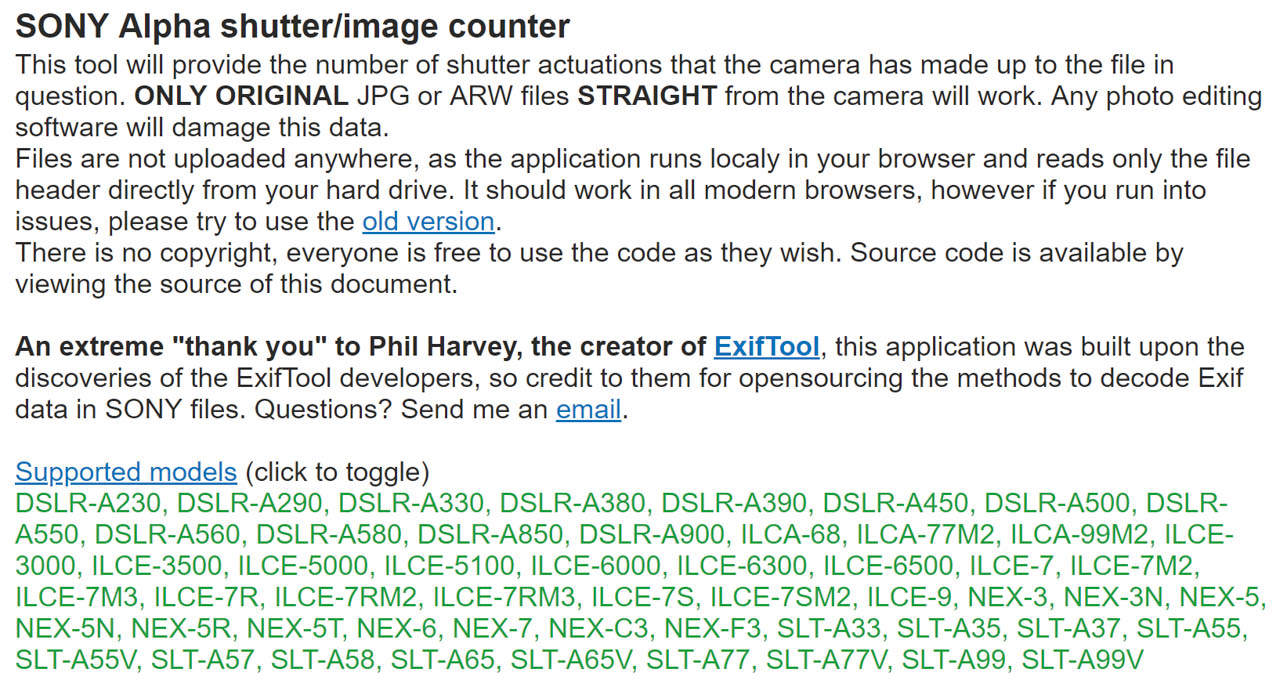Click the ILCE-9 model entry
Viewport: 1280px width, 687px height.
[x=909, y=598]
